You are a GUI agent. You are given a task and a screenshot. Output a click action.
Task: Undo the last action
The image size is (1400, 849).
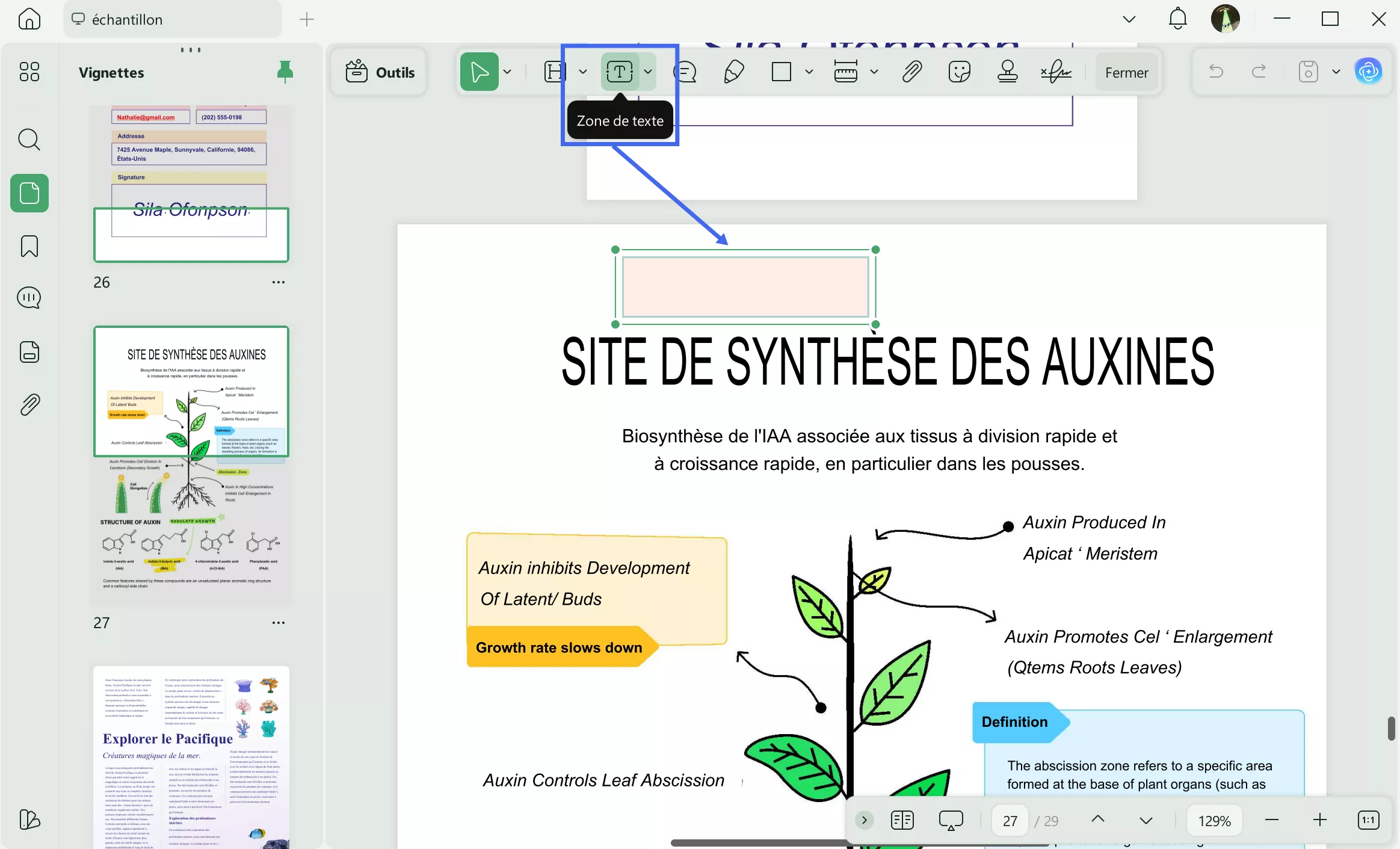[1216, 71]
